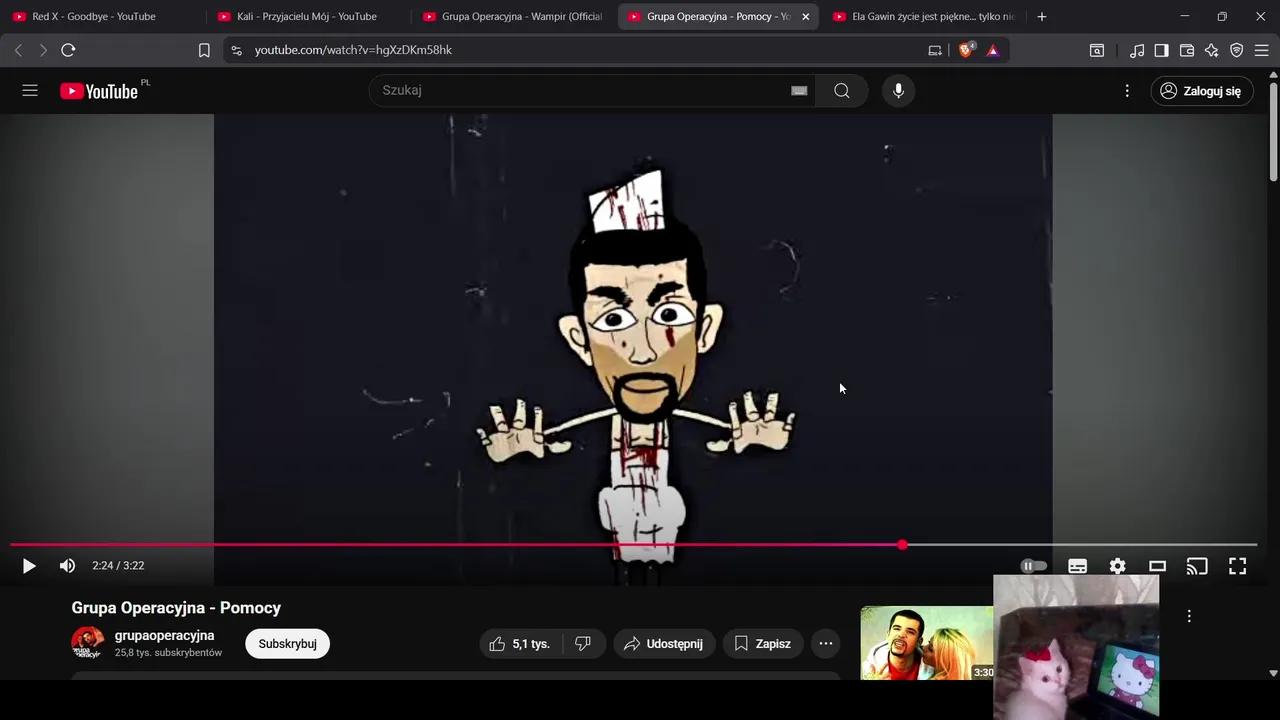The image size is (1280, 720).
Task: Open more actions ellipsis next to Zapisz
Action: [x=825, y=644]
